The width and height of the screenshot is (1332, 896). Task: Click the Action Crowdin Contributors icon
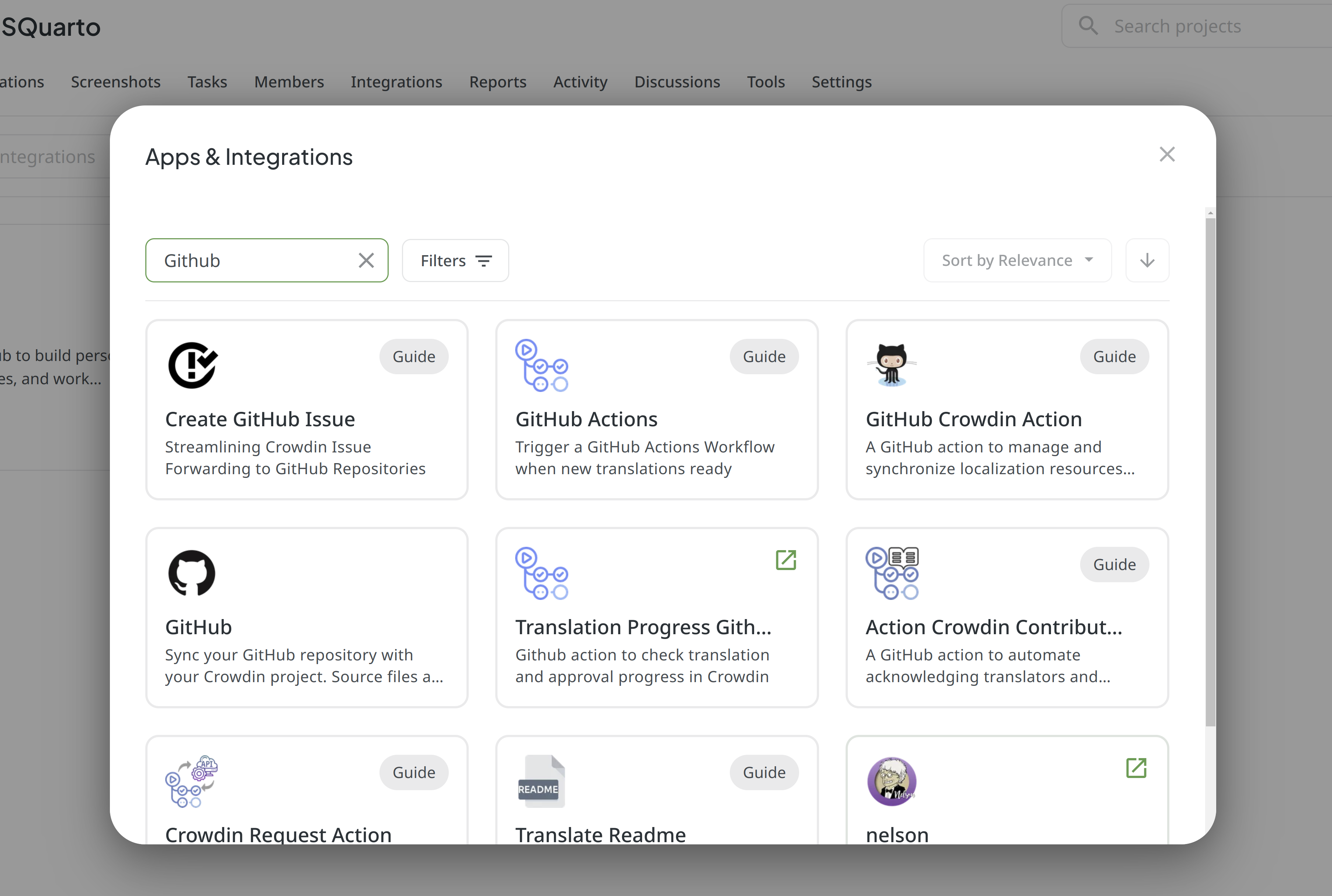(891, 573)
